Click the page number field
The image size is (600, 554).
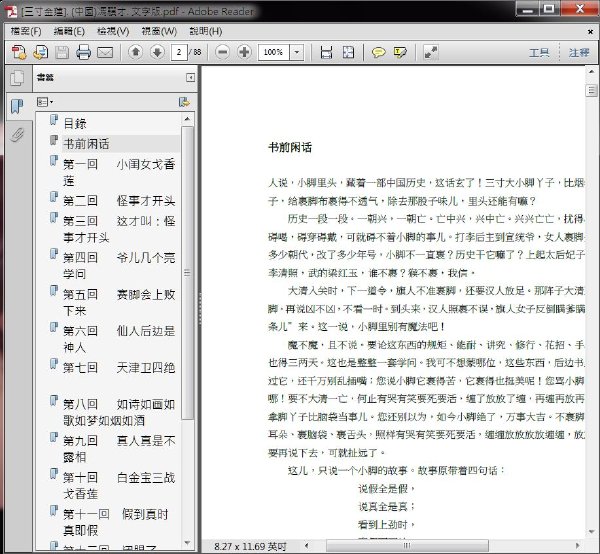pyautogui.click(x=179, y=52)
